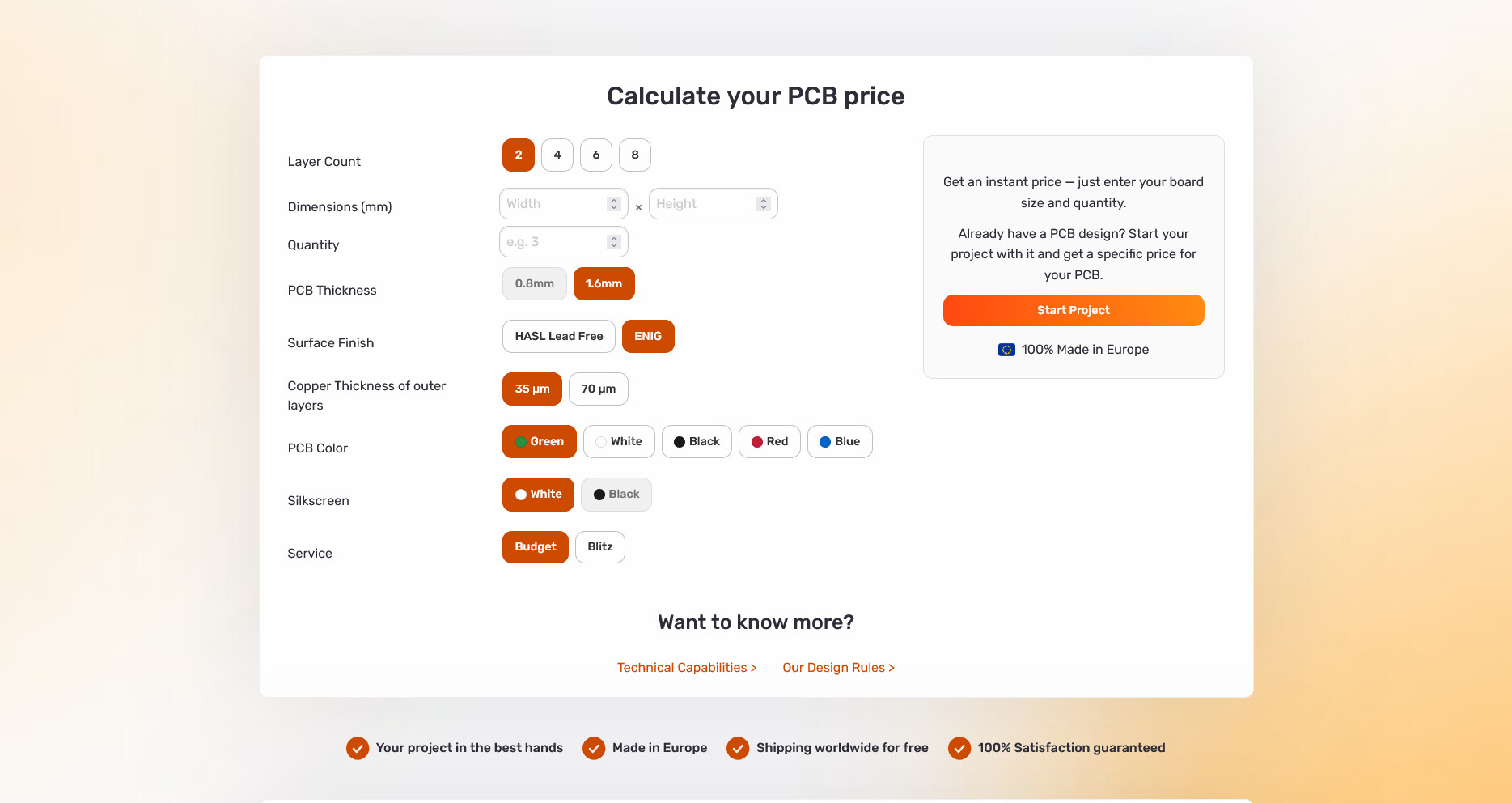Click the Quantity stepper arrows
This screenshot has height=803, width=1512.
tap(614, 242)
